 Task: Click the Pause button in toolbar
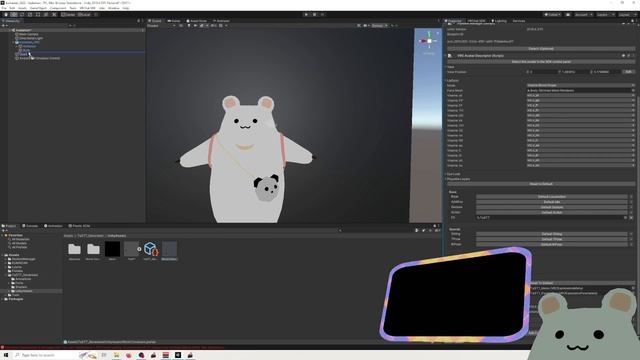pos(314,15)
